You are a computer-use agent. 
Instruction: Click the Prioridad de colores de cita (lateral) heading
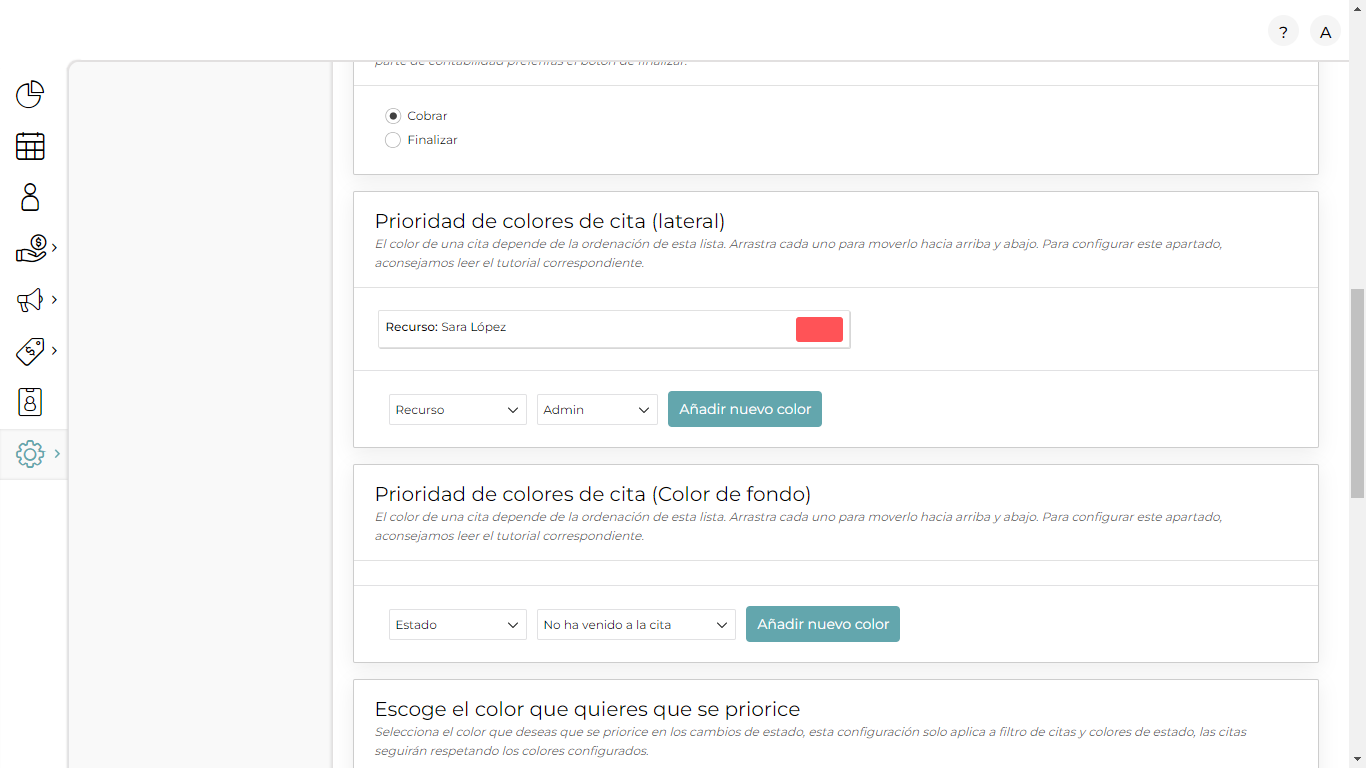click(550, 221)
